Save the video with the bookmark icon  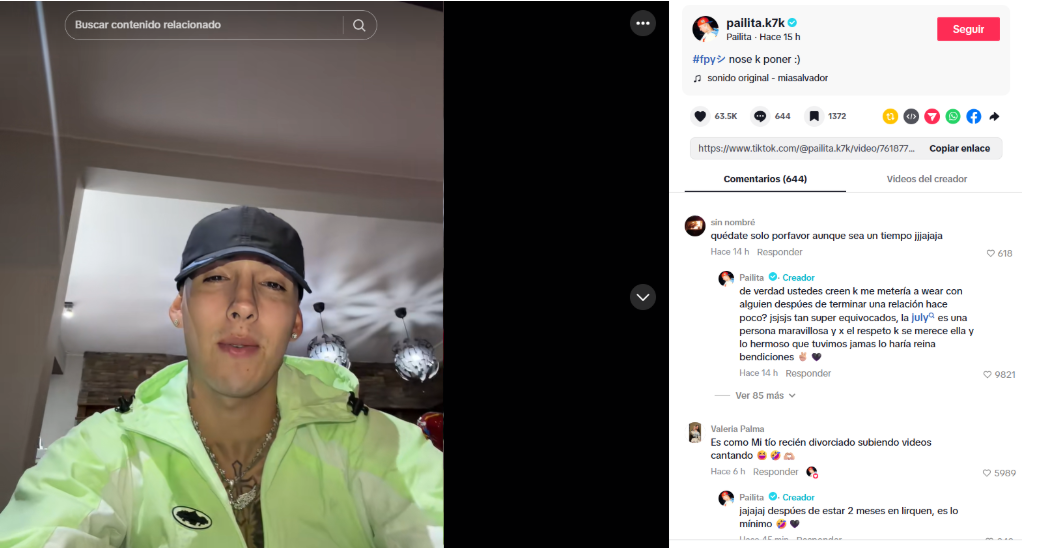point(814,116)
